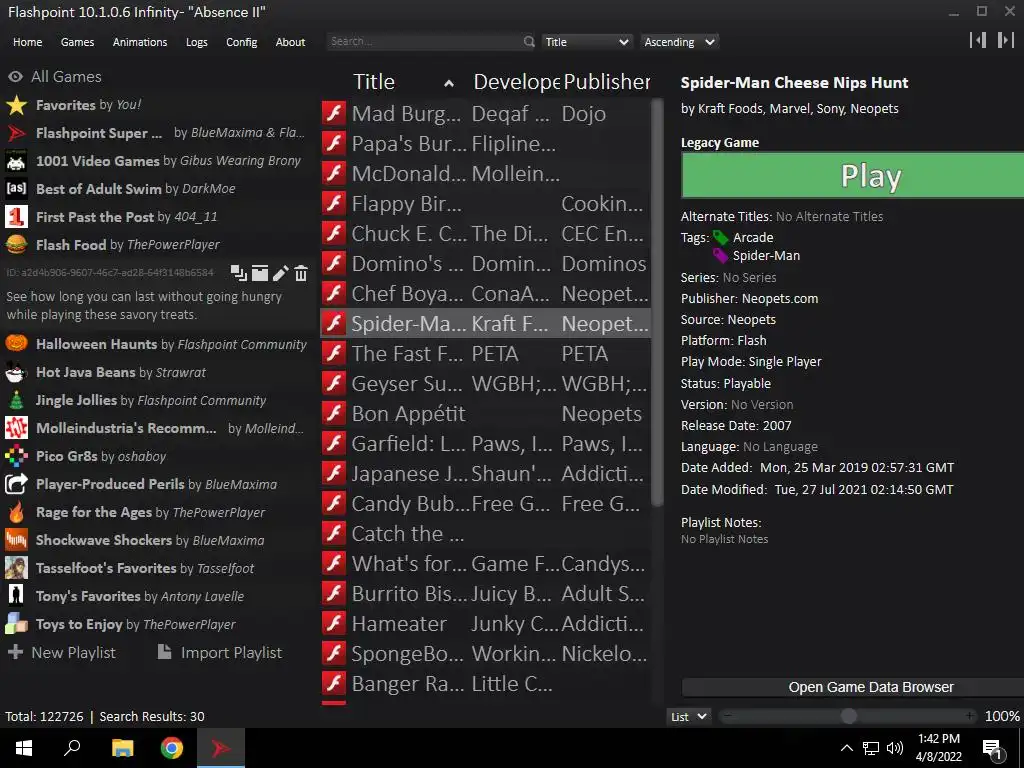Click the Best of Adult Swim [as] icon

pos(16,189)
